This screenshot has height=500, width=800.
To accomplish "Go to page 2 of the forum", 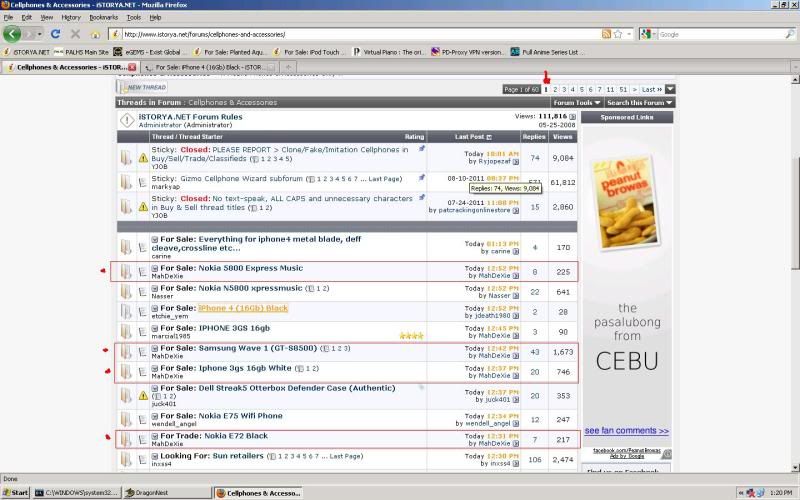I will click(556, 89).
